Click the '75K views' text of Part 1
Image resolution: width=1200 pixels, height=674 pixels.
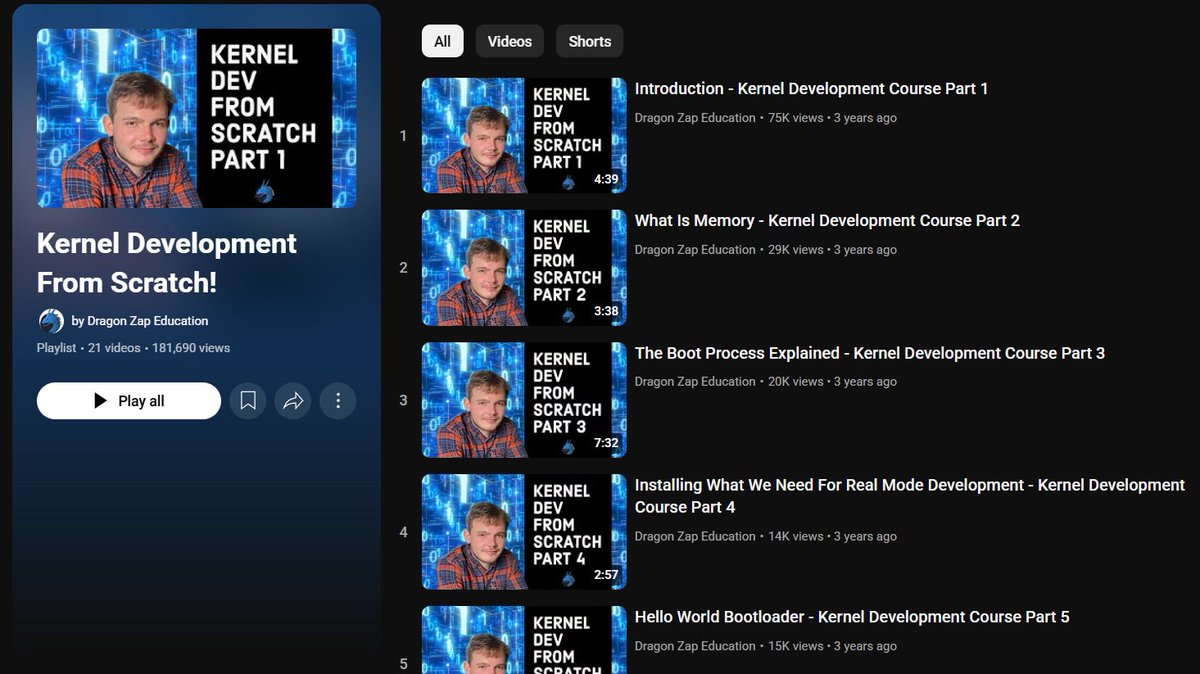click(x=796, y=118)
